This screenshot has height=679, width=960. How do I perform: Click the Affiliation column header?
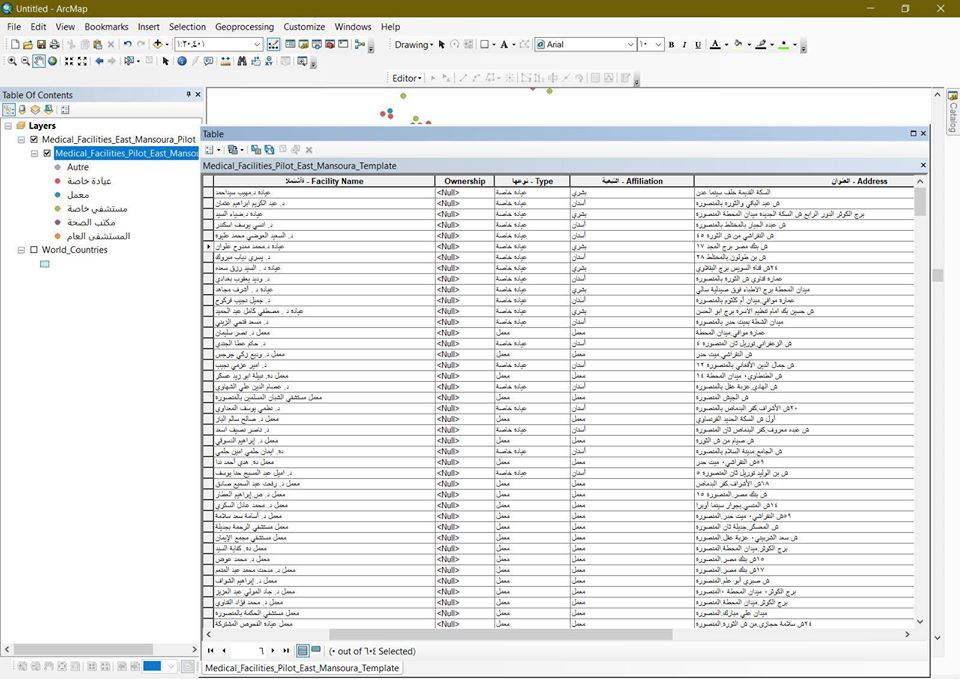click(x=632, y=181)
